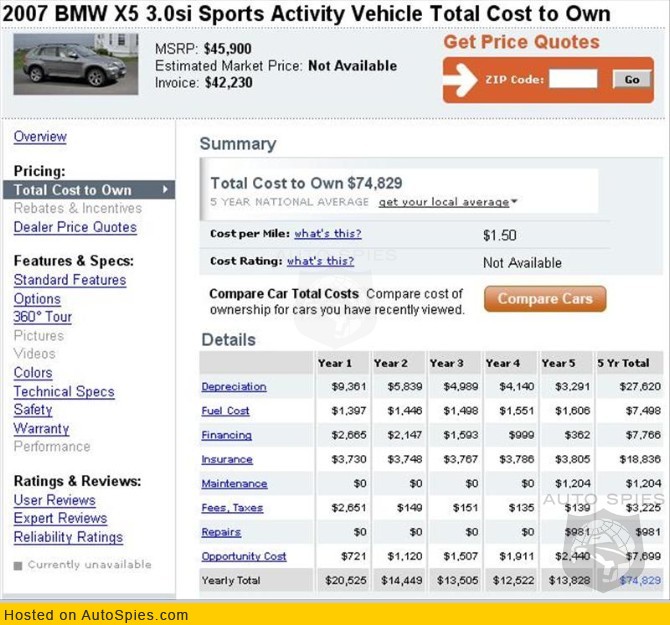Click the Invoice $42,230 value
Image resolution: width=670 pixels, height=625 pixels.
click(x=229, y=82)
